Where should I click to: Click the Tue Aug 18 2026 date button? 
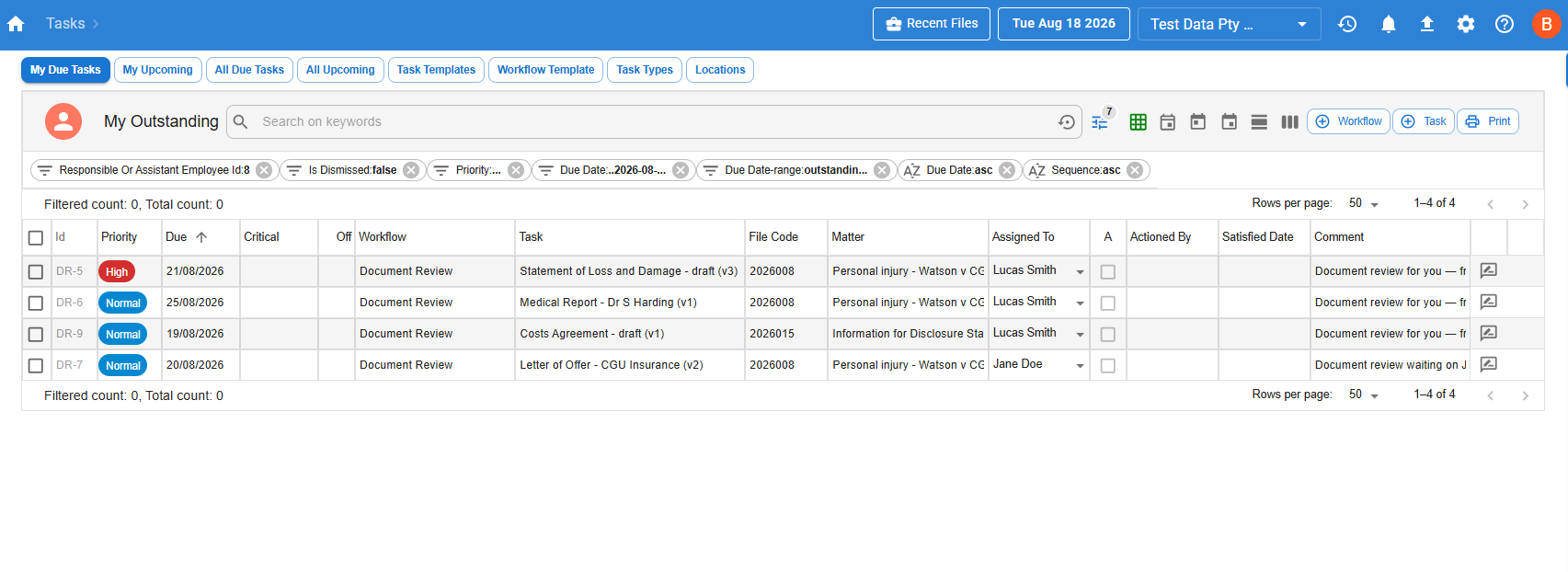1064,24
